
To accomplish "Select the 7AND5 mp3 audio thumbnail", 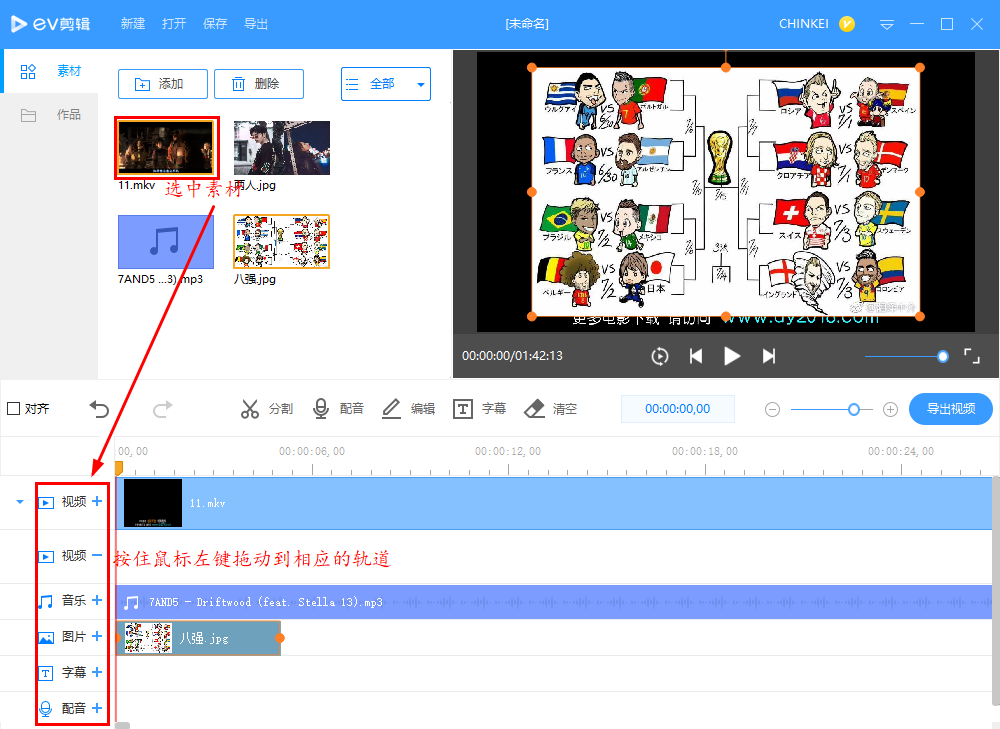I will click(166, 242).
